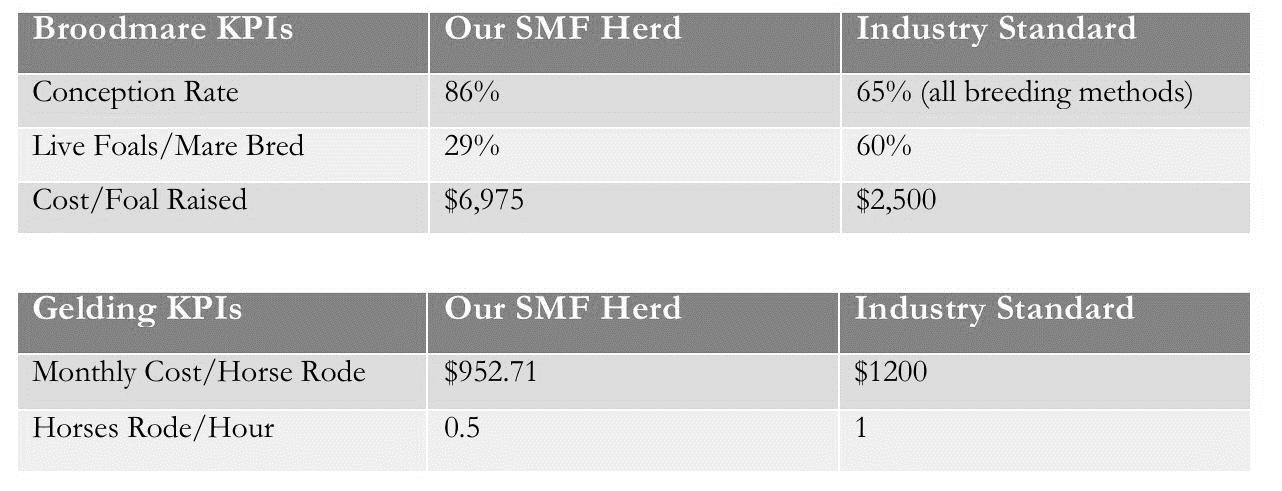
Task: Select Our SMF Herd header in Gelding table
Action: (562, 309)
